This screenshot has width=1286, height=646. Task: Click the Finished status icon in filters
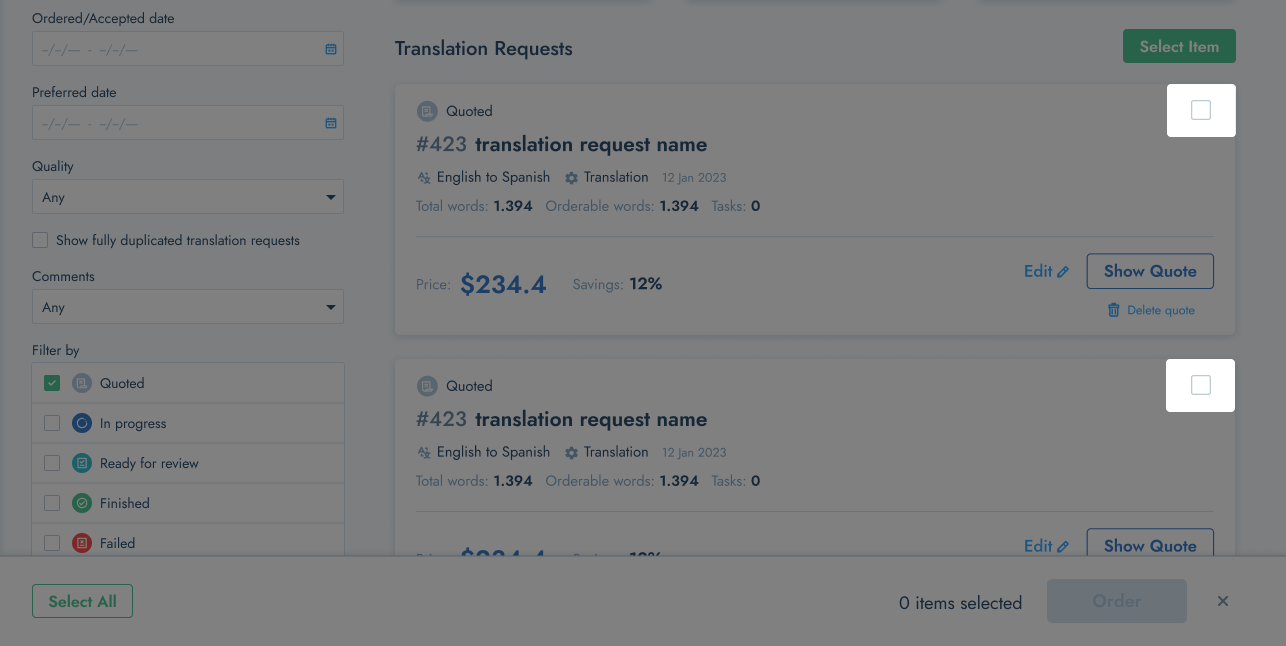coord(82,503)
